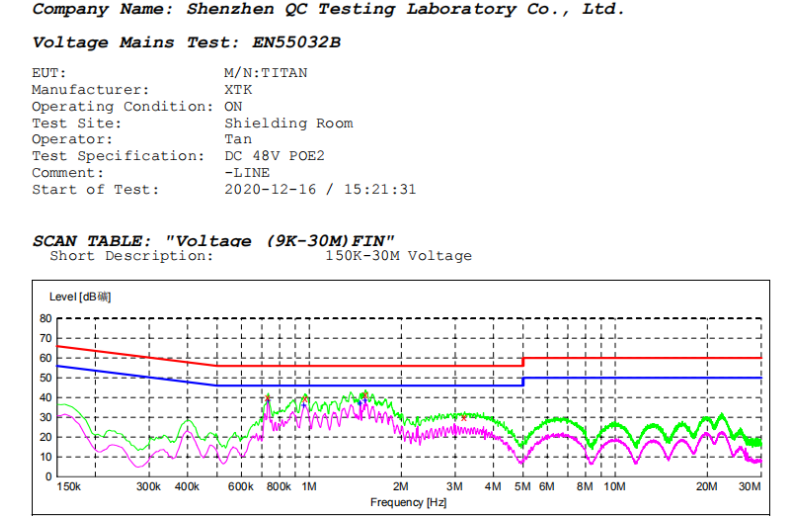Click the 5M frequency tick label
This screenshot has width=799, height=518.
(522, 487)
